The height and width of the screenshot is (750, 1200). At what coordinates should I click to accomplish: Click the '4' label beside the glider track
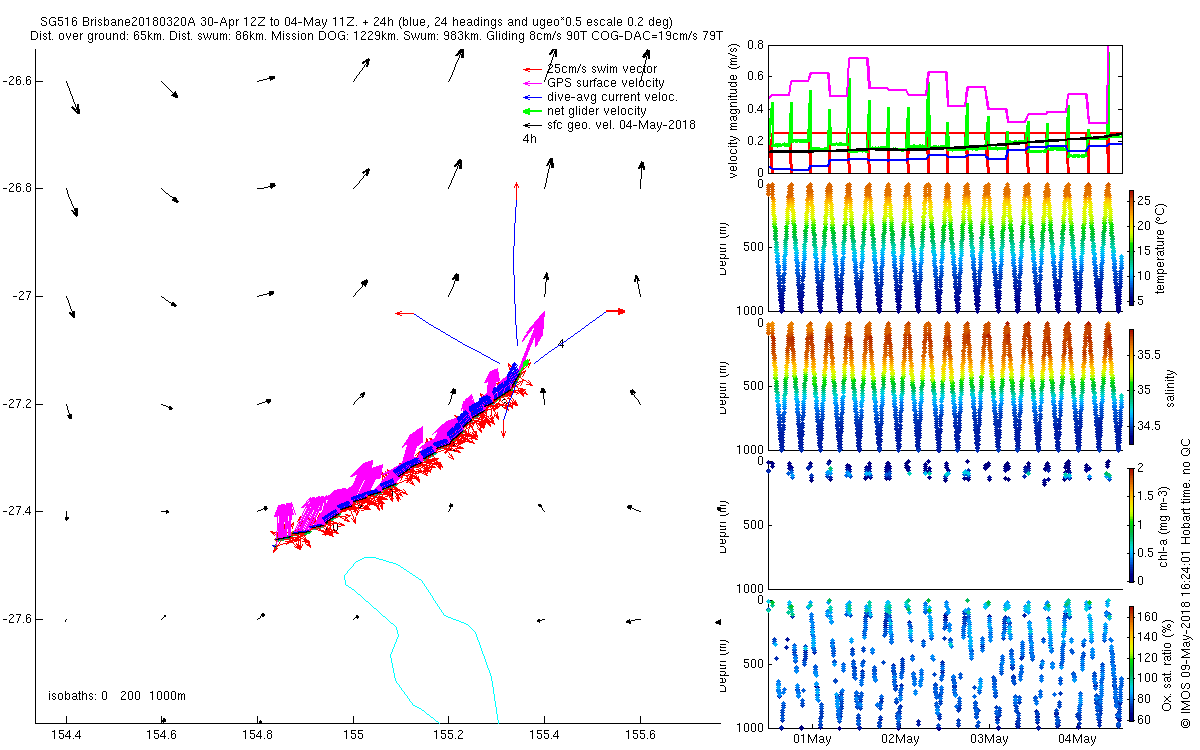561,344
